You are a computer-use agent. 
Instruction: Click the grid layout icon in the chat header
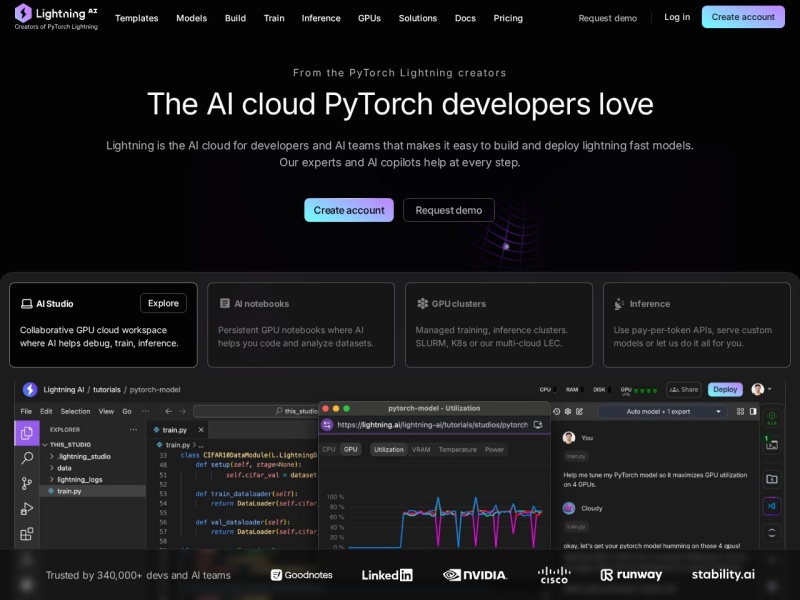click(x=740, y=411)
